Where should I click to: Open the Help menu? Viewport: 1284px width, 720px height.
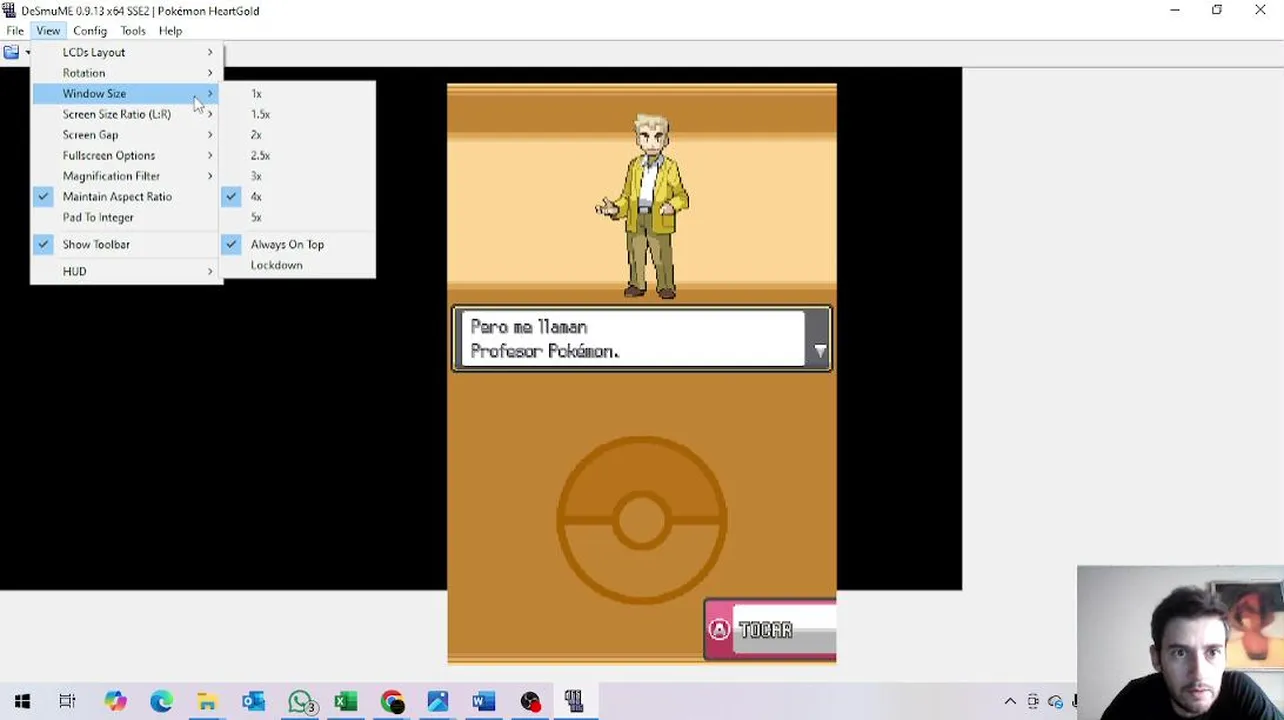click(x=170, y=31)
